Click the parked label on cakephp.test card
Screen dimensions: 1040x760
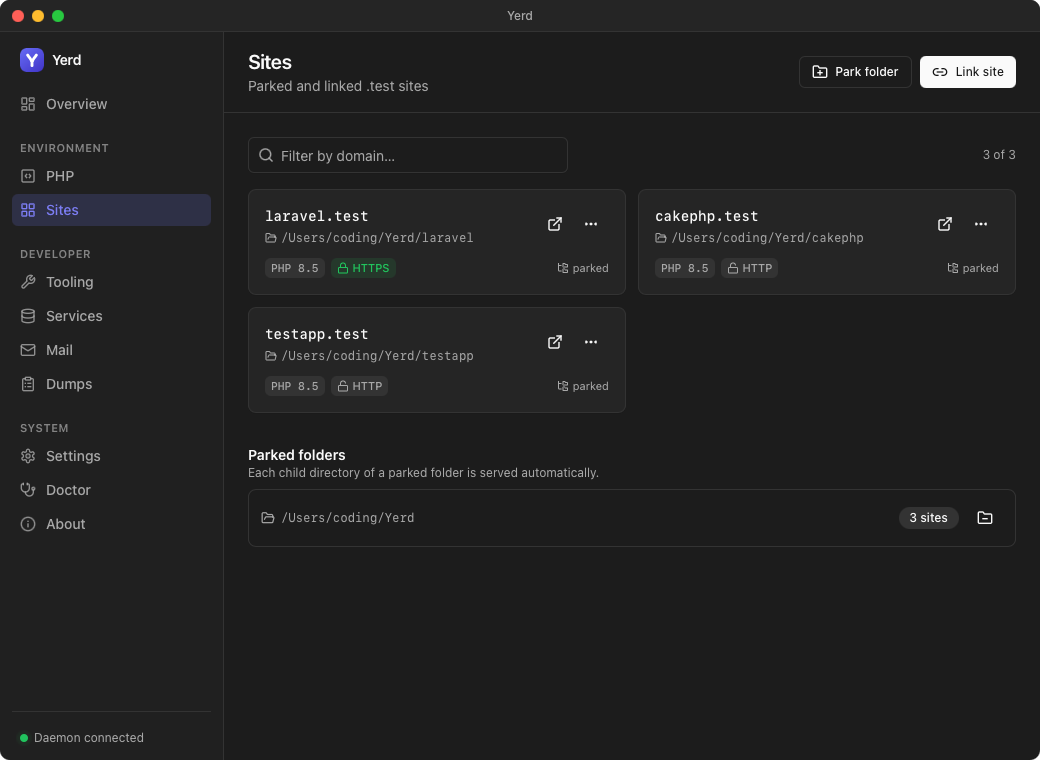pos(973,268)
